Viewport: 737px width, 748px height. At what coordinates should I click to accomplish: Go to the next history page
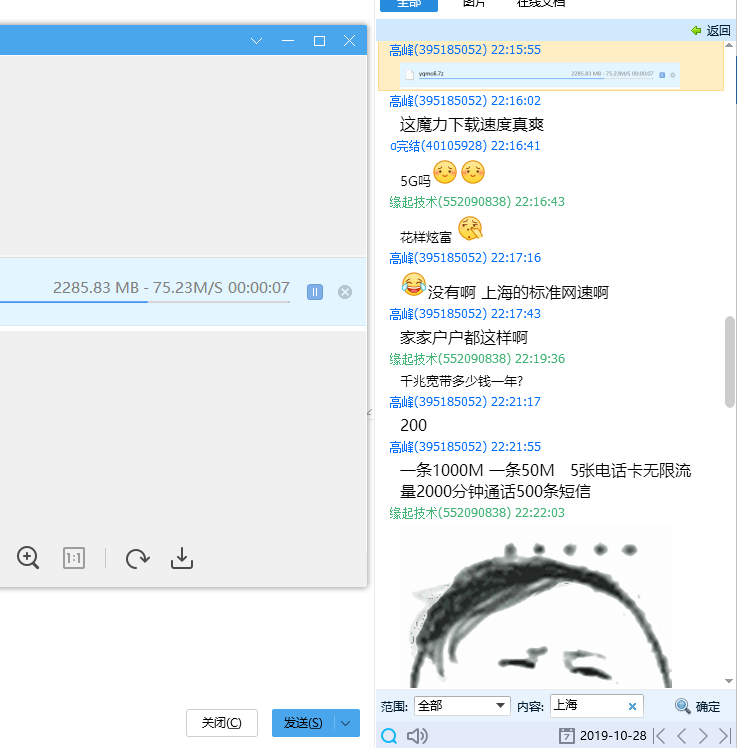pyautogui.click(x=704, y=736)
